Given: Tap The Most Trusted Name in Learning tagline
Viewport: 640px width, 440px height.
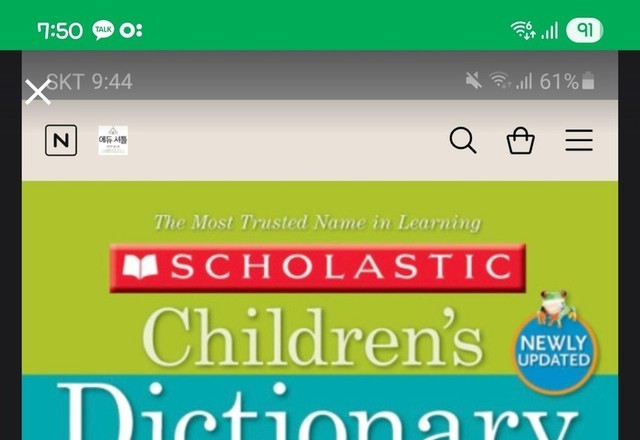Looking at the screenshot, I should coord(318,223).
